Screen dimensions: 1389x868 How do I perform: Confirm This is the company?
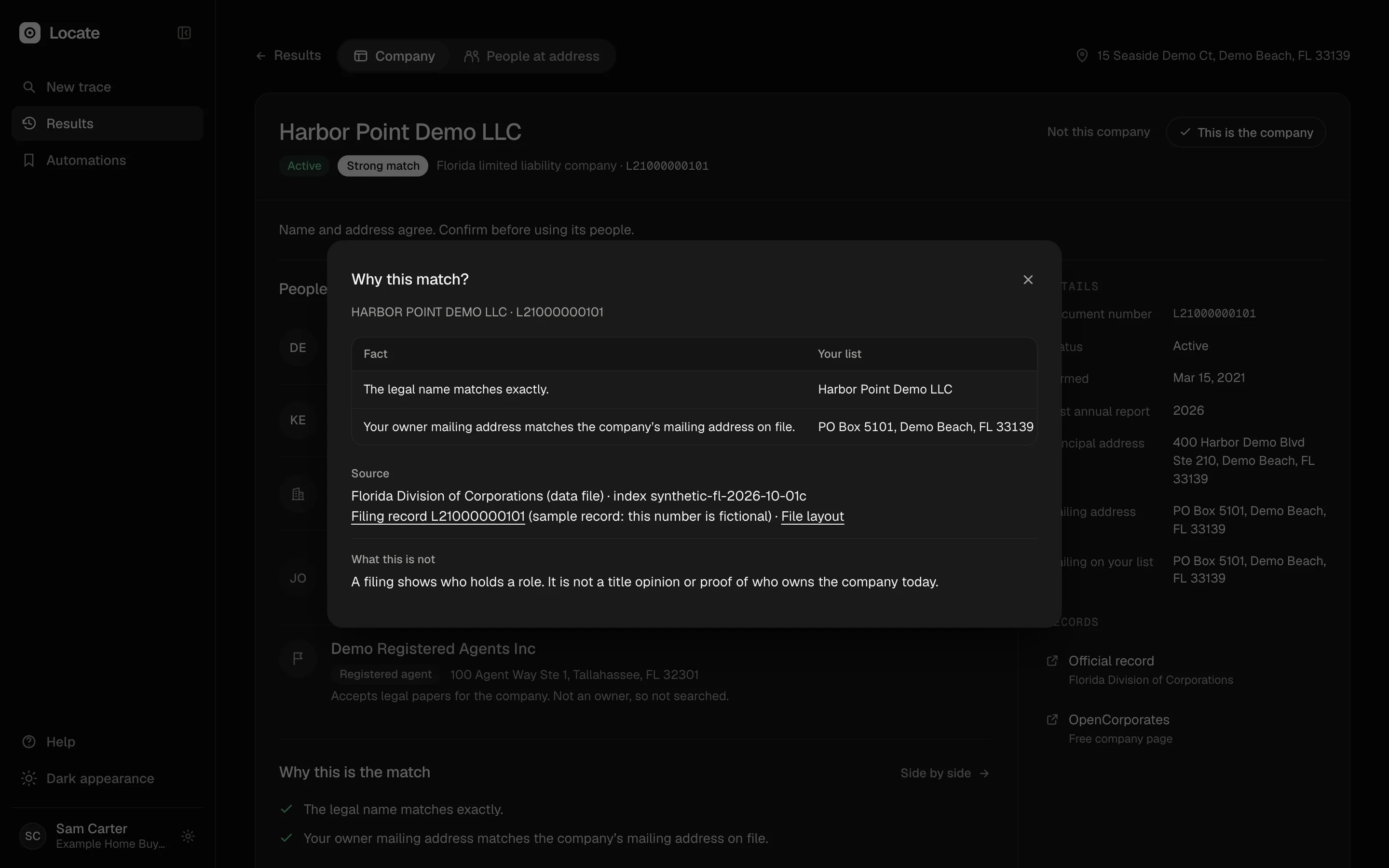(1245, 132)
